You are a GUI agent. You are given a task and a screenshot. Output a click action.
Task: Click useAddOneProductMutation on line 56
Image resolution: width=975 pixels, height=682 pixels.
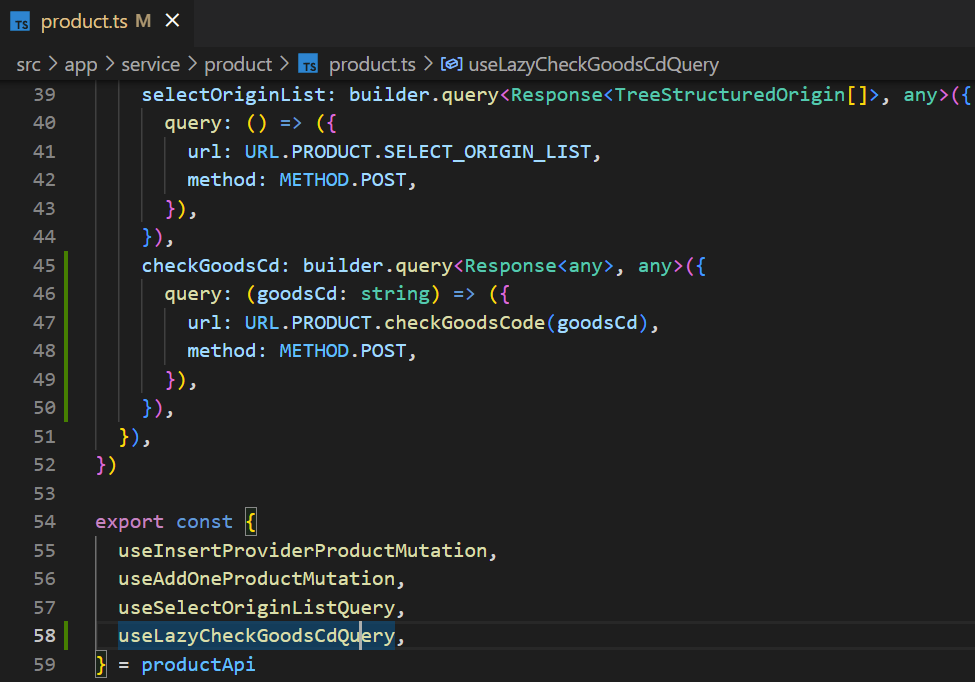point(257,579)
